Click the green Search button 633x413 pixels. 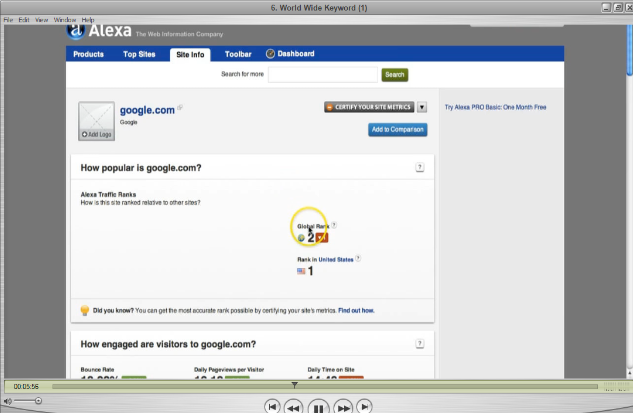[x=395, y=74]
